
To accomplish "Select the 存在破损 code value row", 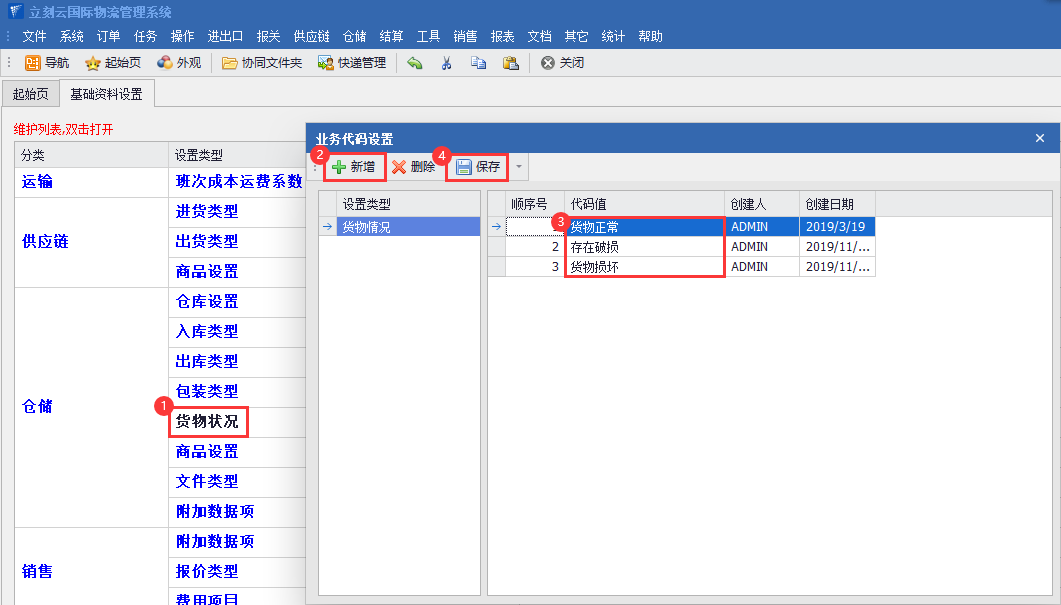I will 643,246.
